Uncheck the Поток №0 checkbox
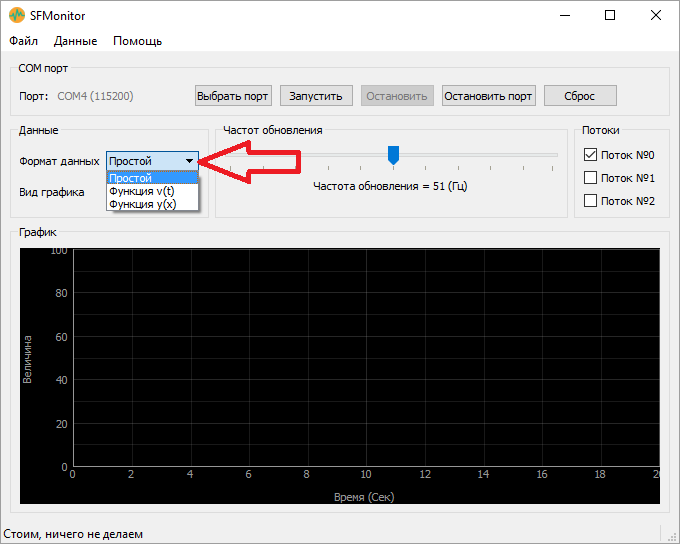 [590, 155]
